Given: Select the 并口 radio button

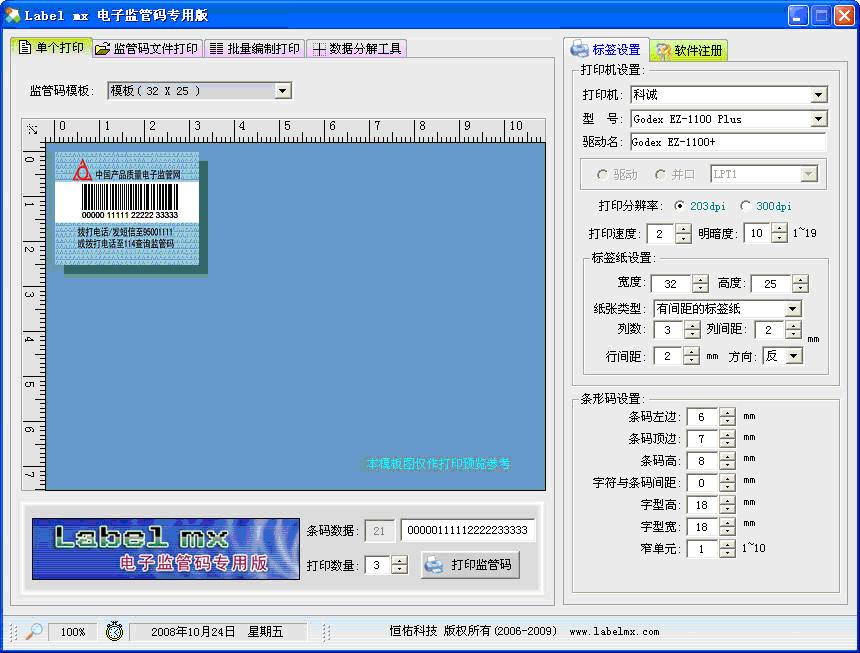Looking at the screenshot, I should coord(660,174).
